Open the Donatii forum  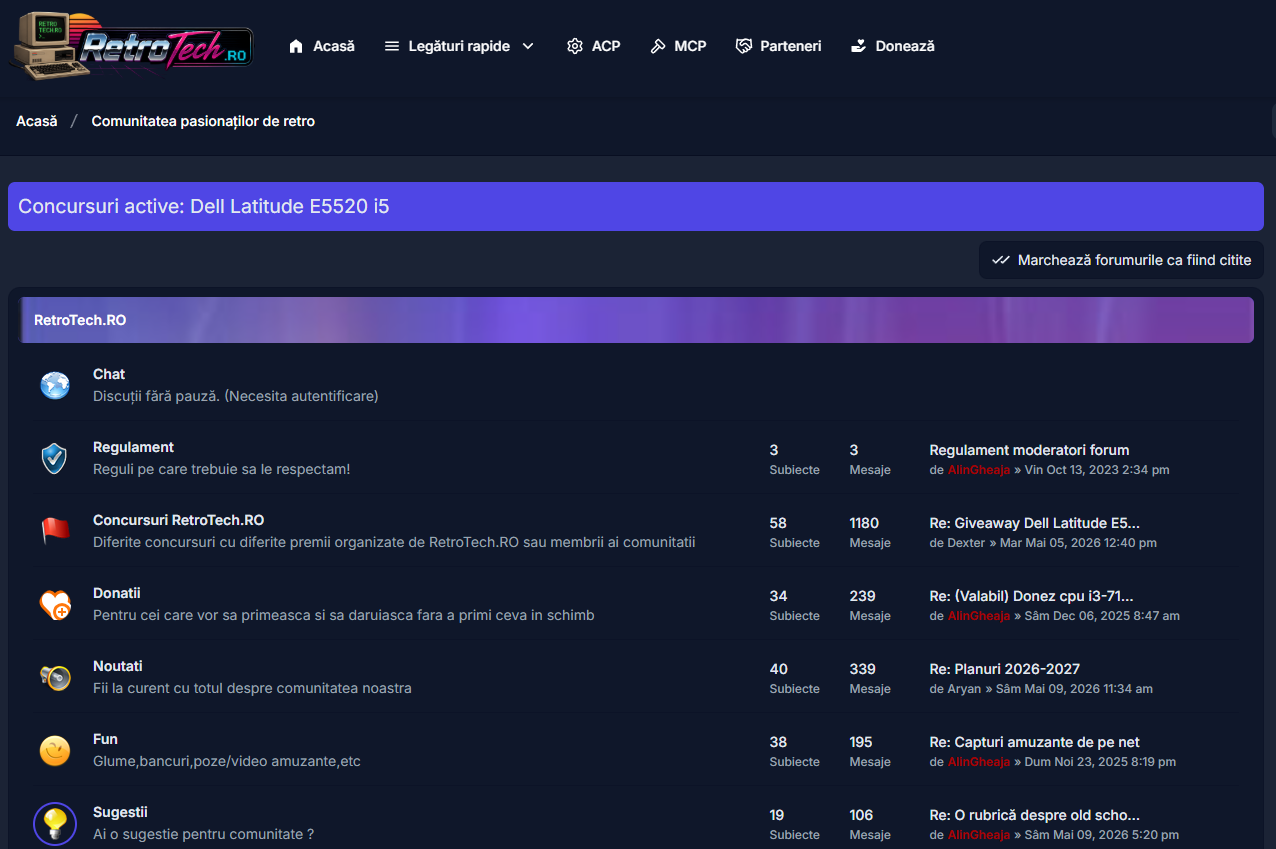click(117, 593)
